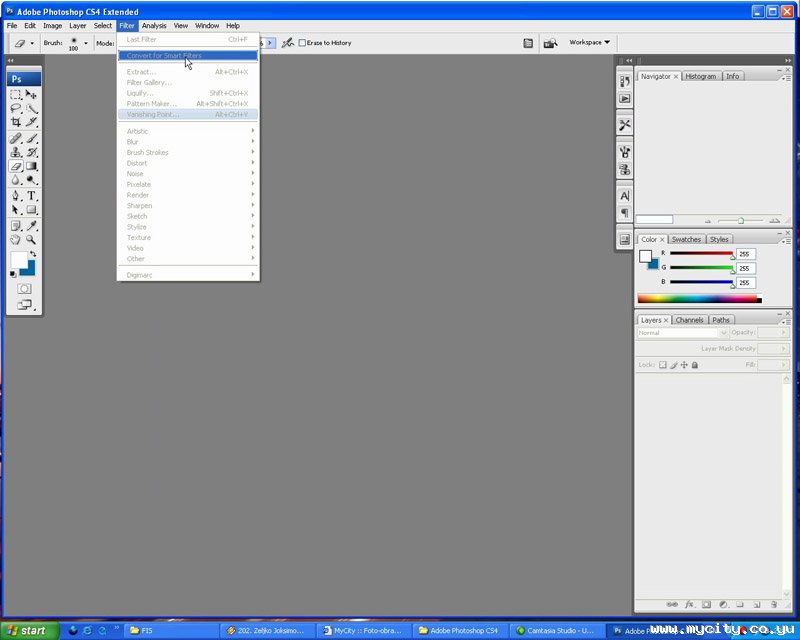Toggle lock all padlock in Layers
The width and height of the screenshot is (800, 640).
[695, 365]
